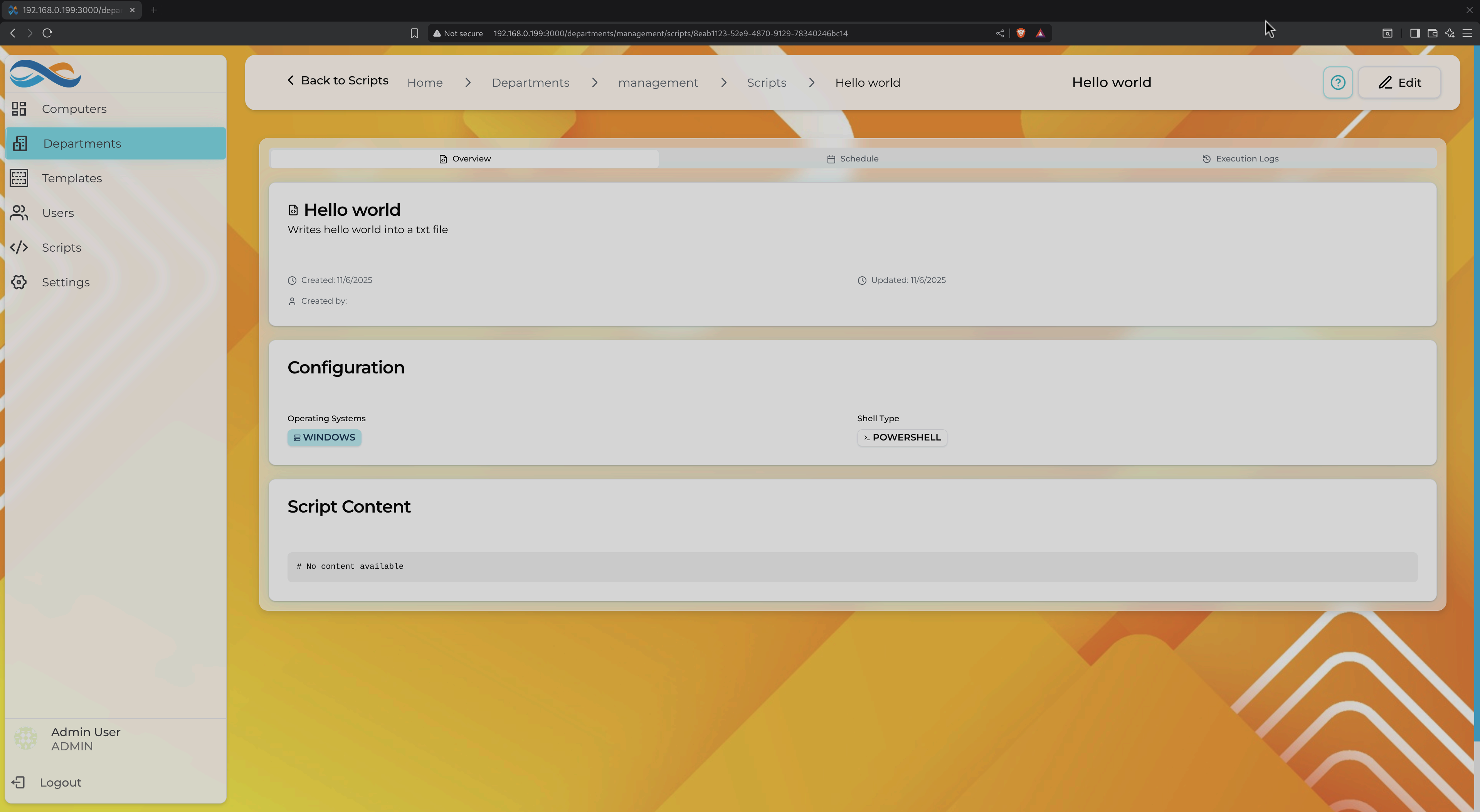Click the Edit pencil button
The image size is (1480, 812).
pyautogui.click(x=1399, y=83)
